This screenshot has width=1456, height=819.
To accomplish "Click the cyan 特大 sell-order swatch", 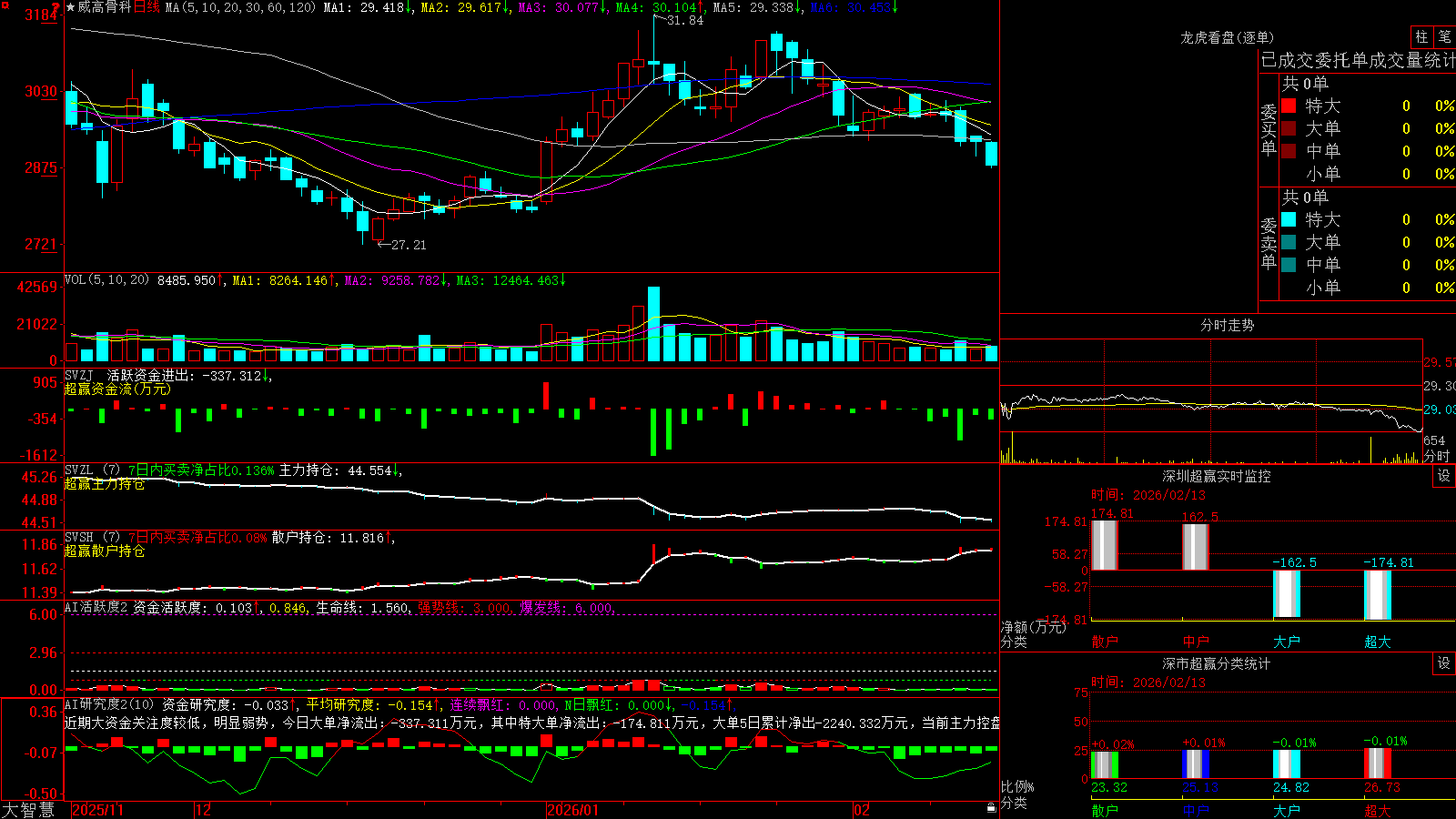I will click(x=1289, y=219).
